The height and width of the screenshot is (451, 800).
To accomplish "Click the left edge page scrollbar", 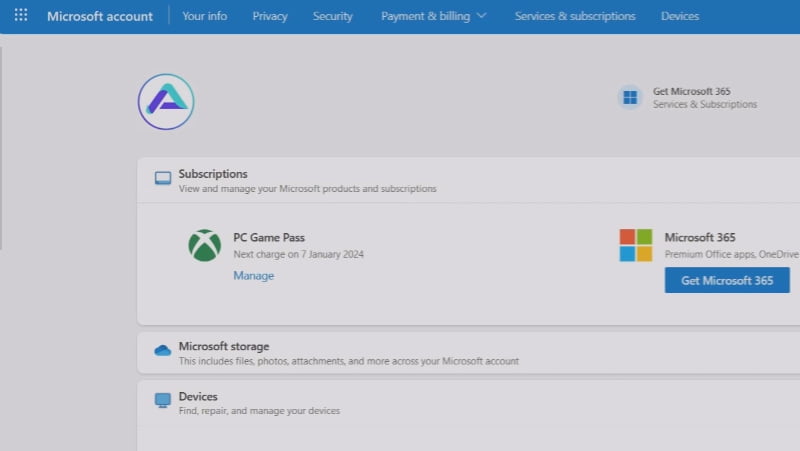I will click(1, 148).
